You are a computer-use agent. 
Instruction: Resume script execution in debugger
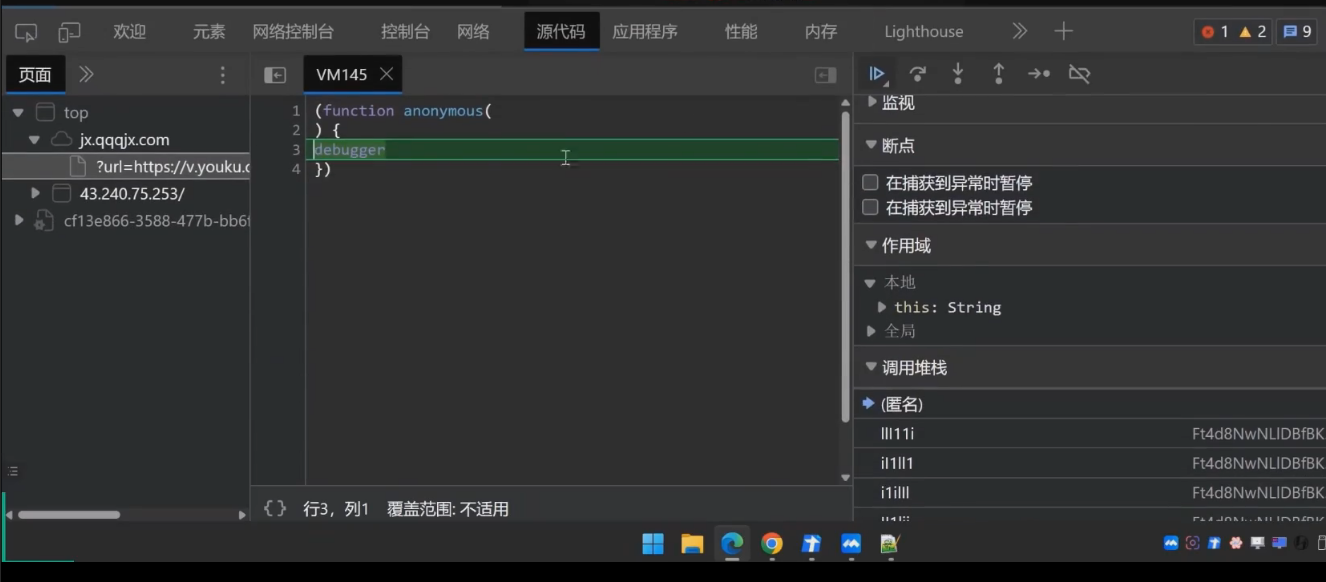(x=877, y=74)
